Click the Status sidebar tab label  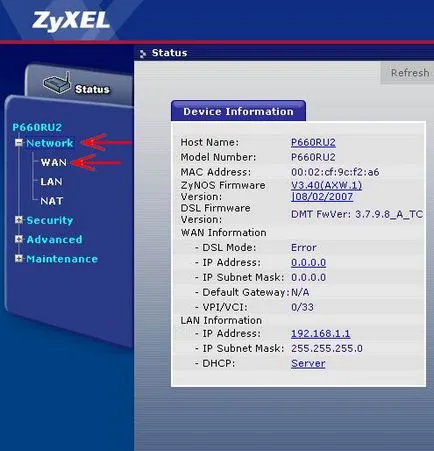(92, 89)
